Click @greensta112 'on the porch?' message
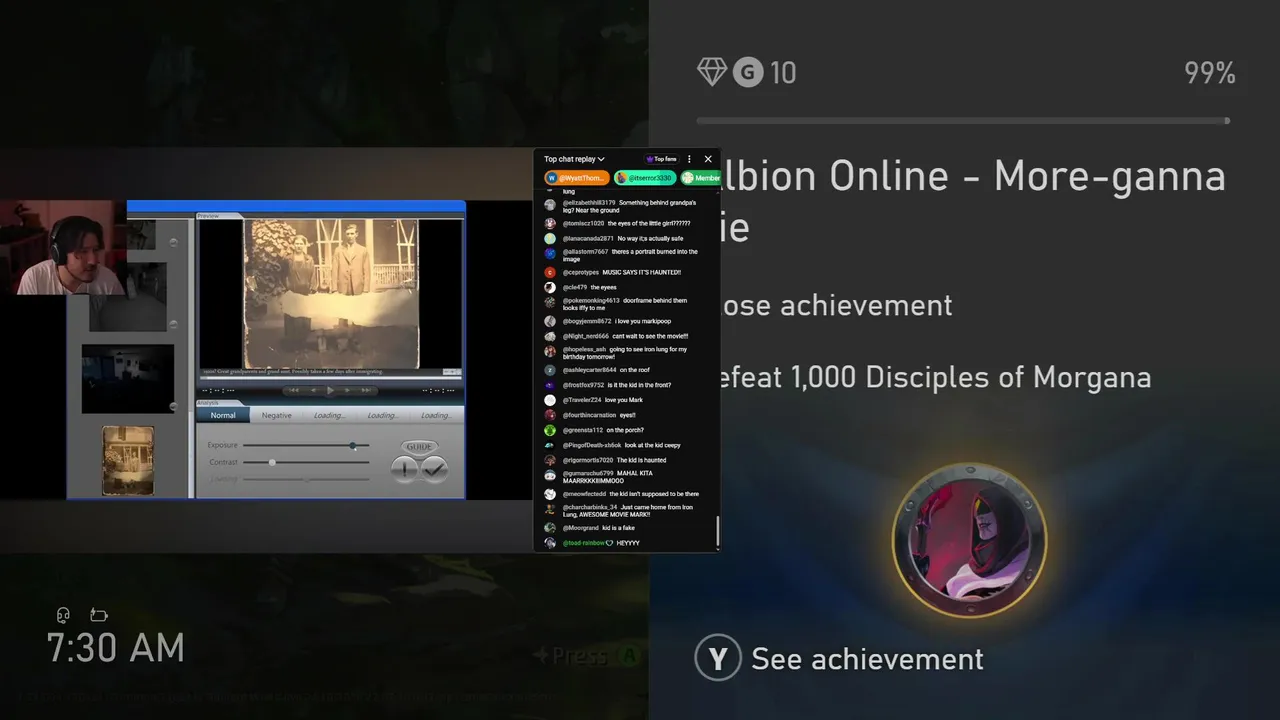 603,430
